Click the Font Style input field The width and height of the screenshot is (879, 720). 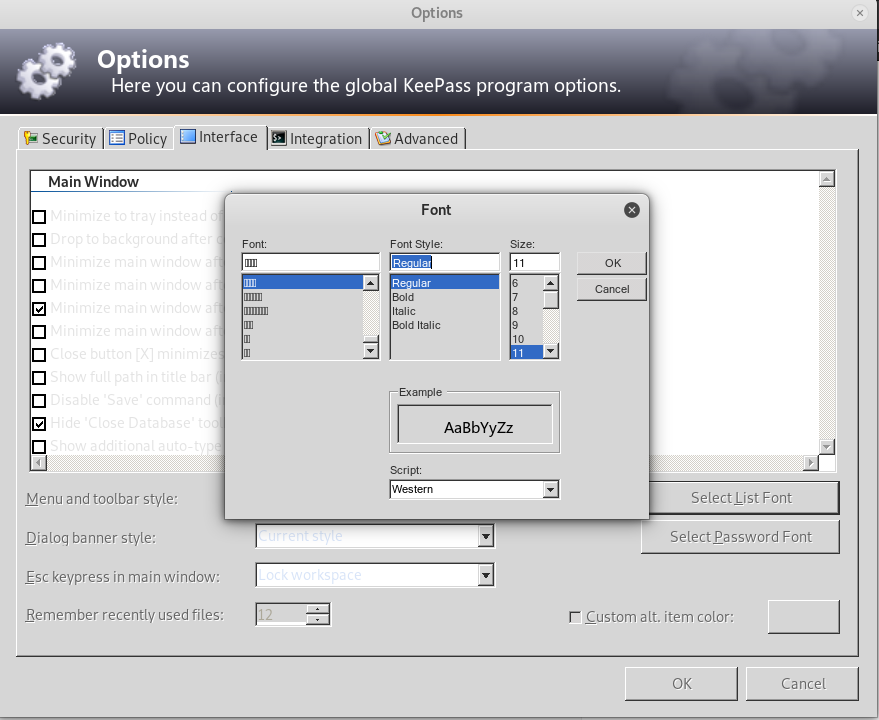click(445, 262)
